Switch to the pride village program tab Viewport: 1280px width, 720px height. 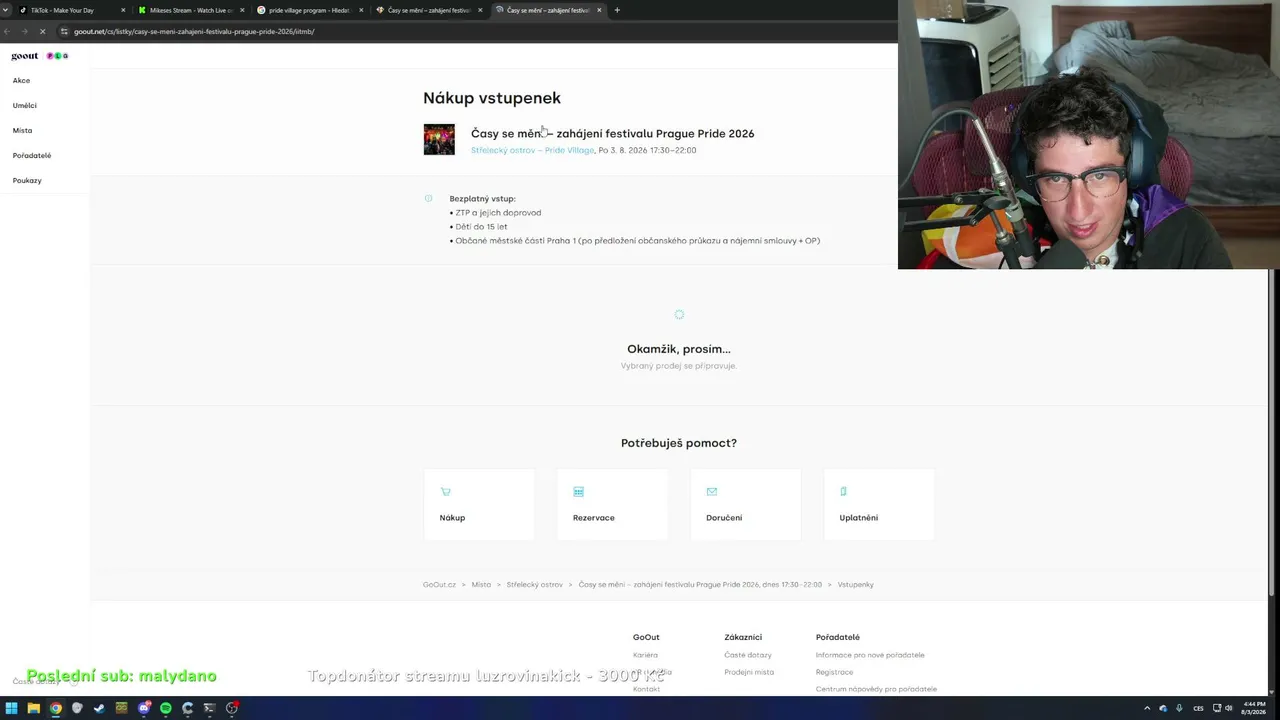click(310, 10)
